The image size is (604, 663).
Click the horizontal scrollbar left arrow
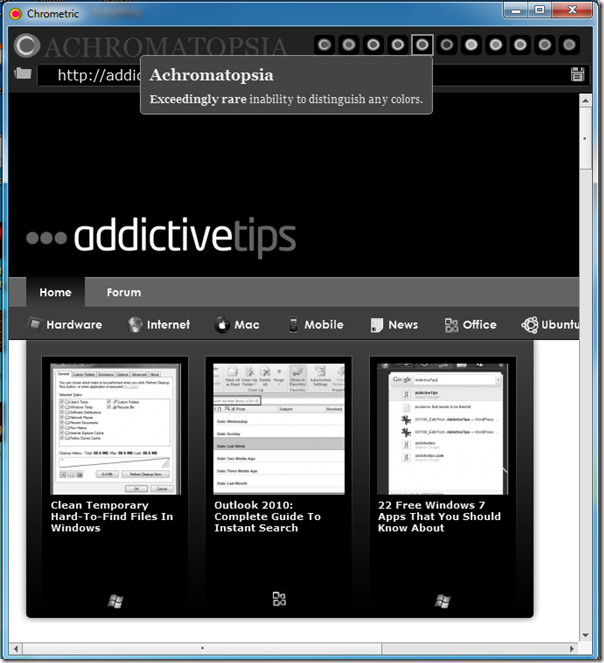tap(16, 649)
